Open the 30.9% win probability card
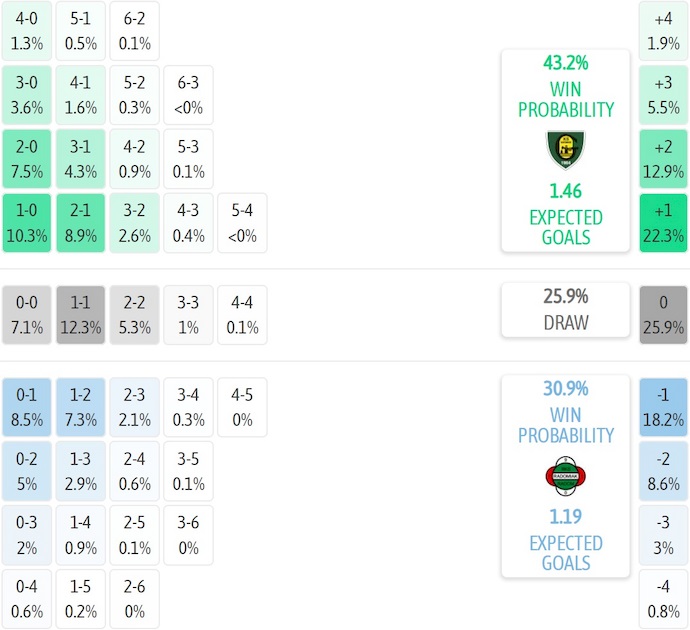 pos(566,476)
